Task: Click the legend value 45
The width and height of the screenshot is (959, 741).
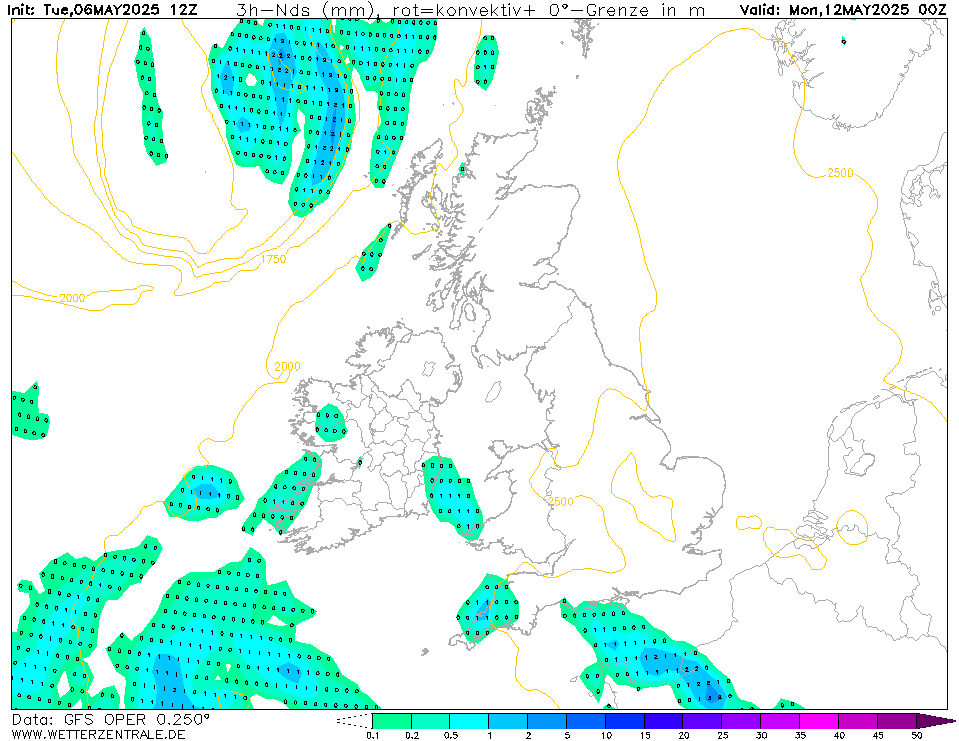Action: (878, 735)
